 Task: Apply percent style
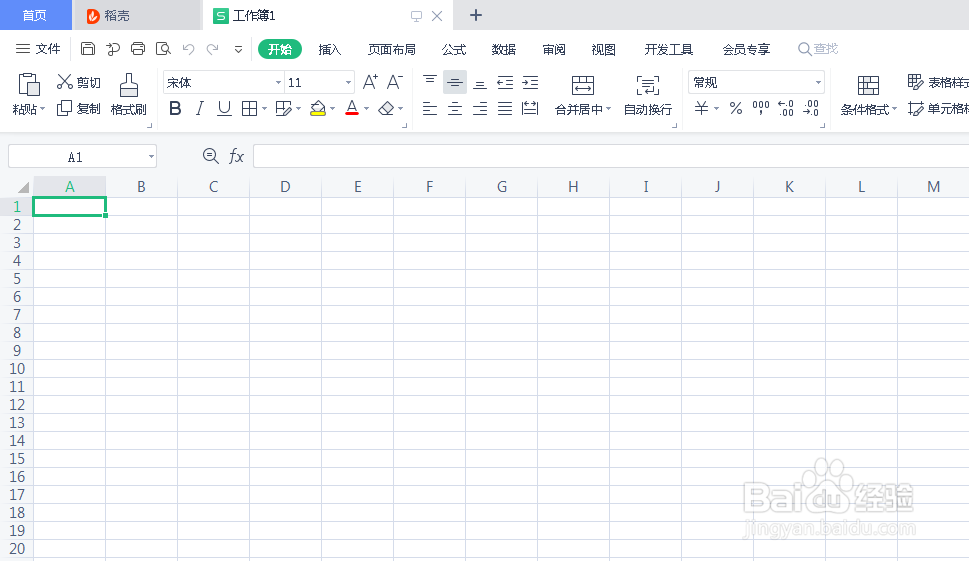735,109
